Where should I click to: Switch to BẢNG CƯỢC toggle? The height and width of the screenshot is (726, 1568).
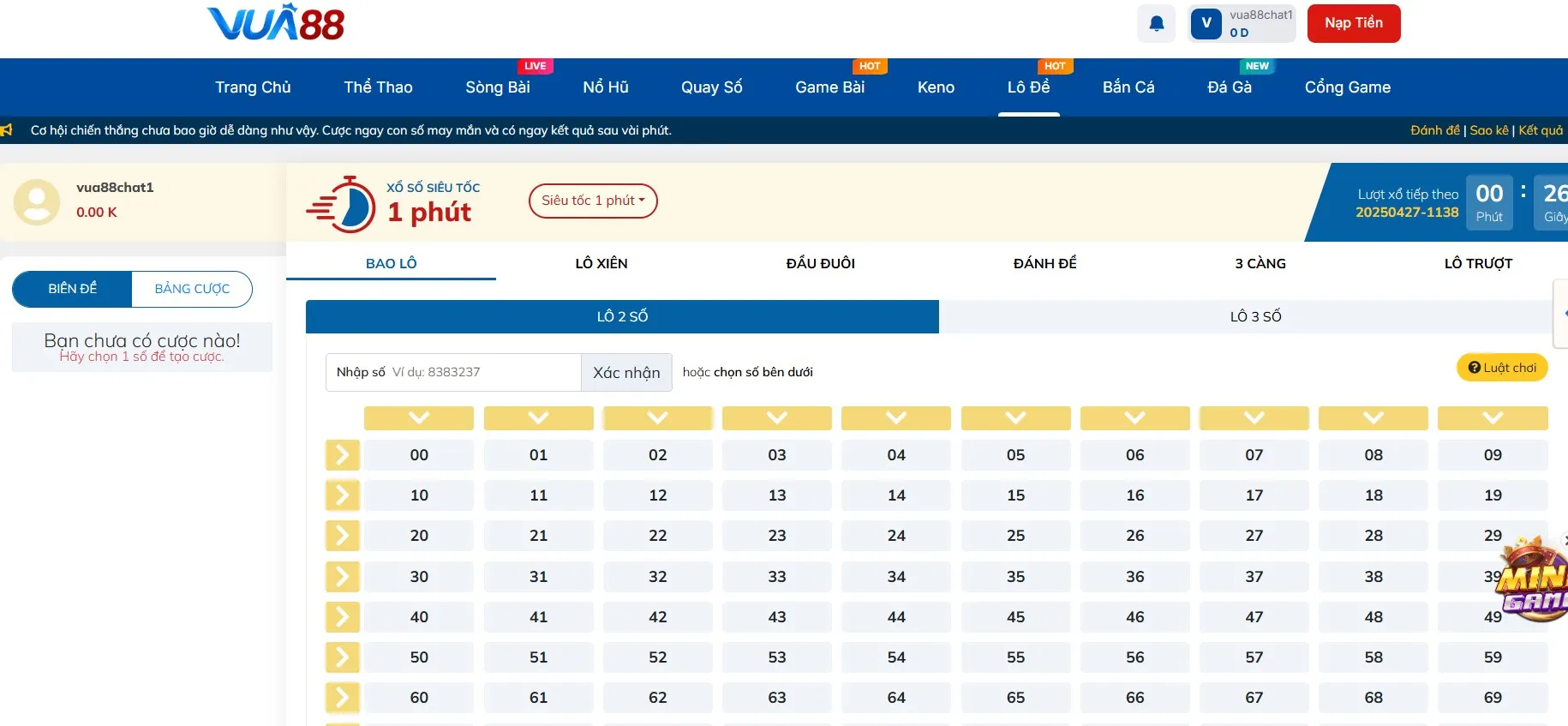[192, 289]
